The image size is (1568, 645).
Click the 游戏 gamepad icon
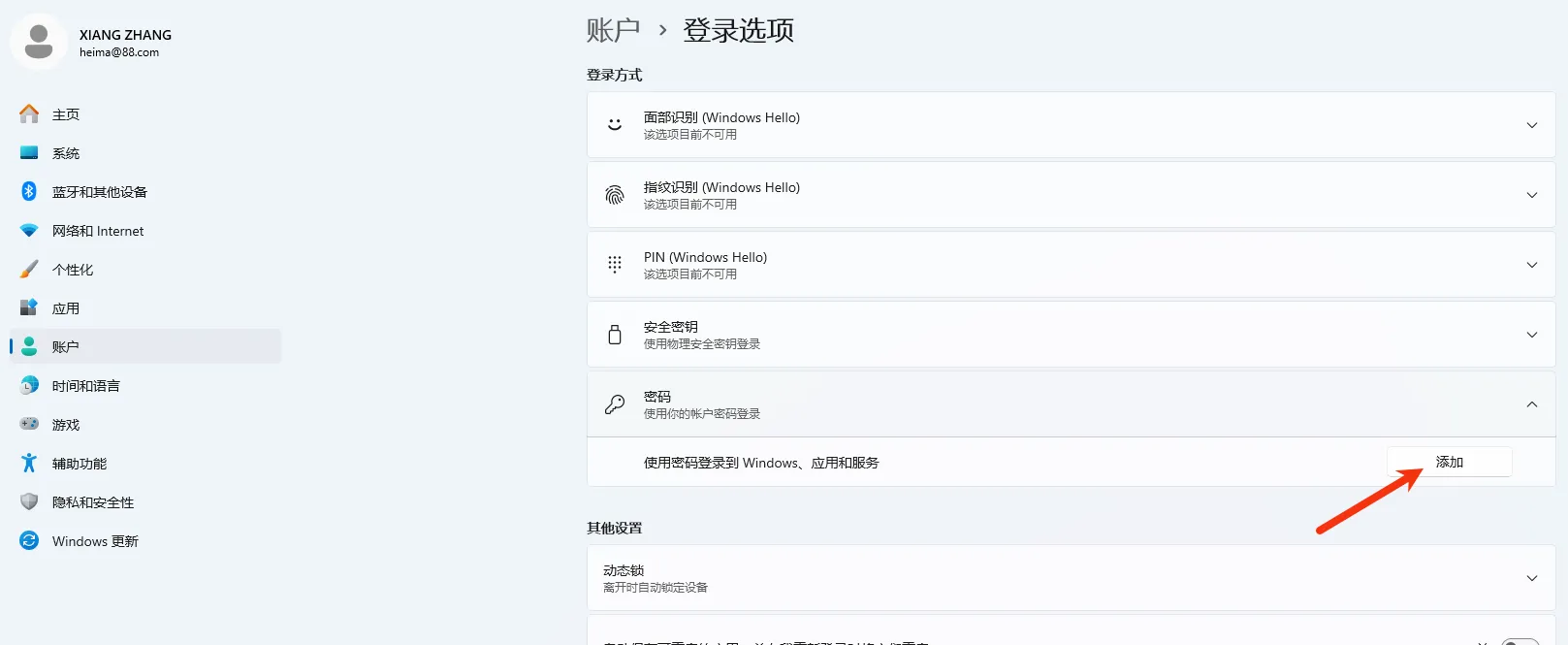coord(29,424)
